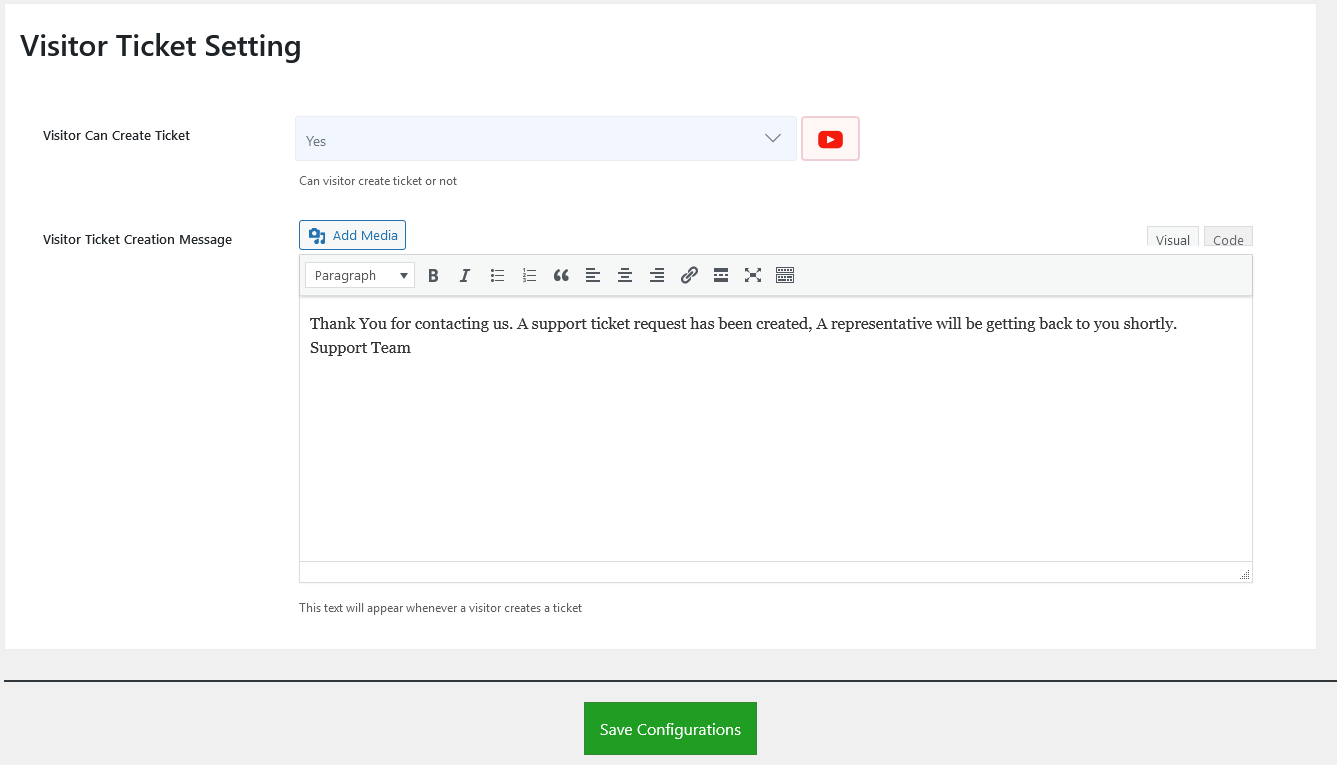
Task: Click the Insert/edit link icon
Action: tap(689, 276)
